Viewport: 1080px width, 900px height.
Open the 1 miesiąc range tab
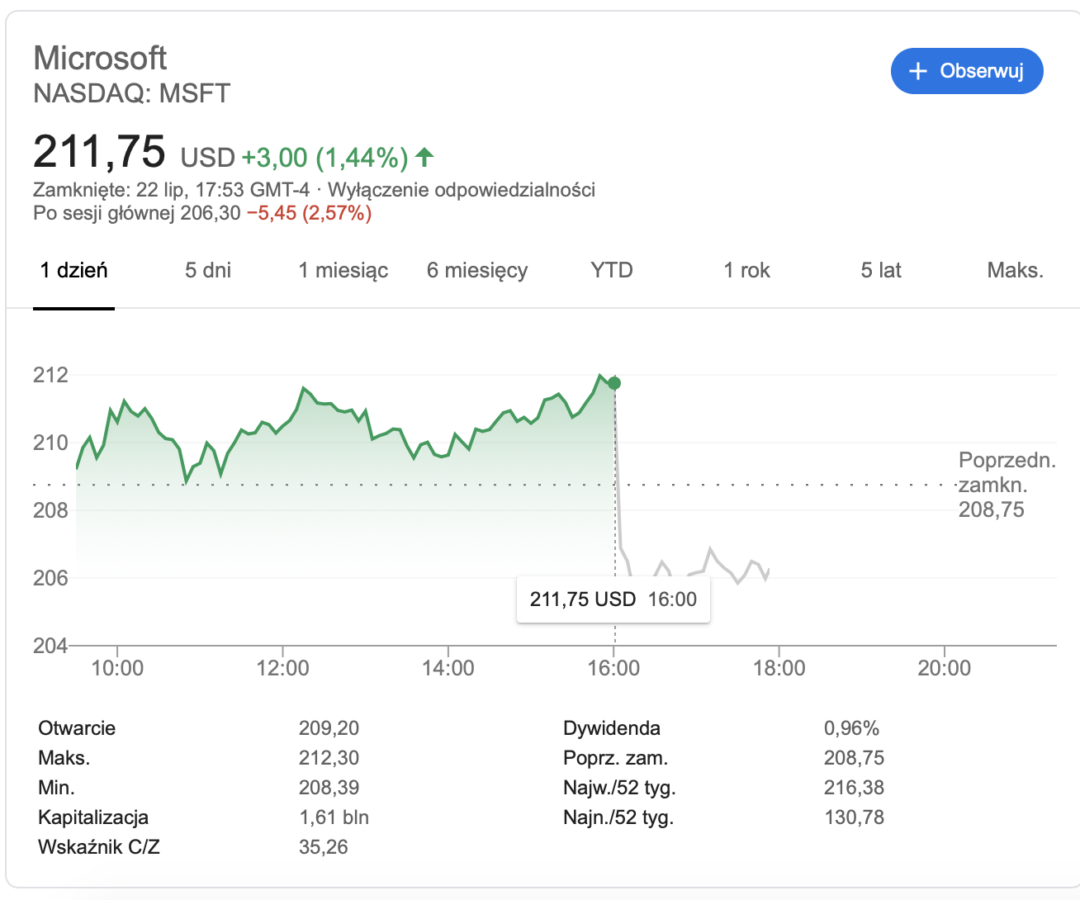coord(343,270)
